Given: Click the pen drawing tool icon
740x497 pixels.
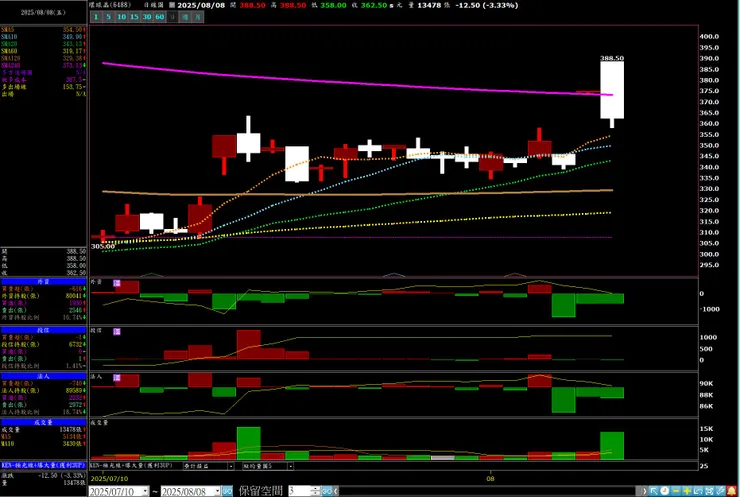Looking at the screenshot, I should click(x=720, y=491).
